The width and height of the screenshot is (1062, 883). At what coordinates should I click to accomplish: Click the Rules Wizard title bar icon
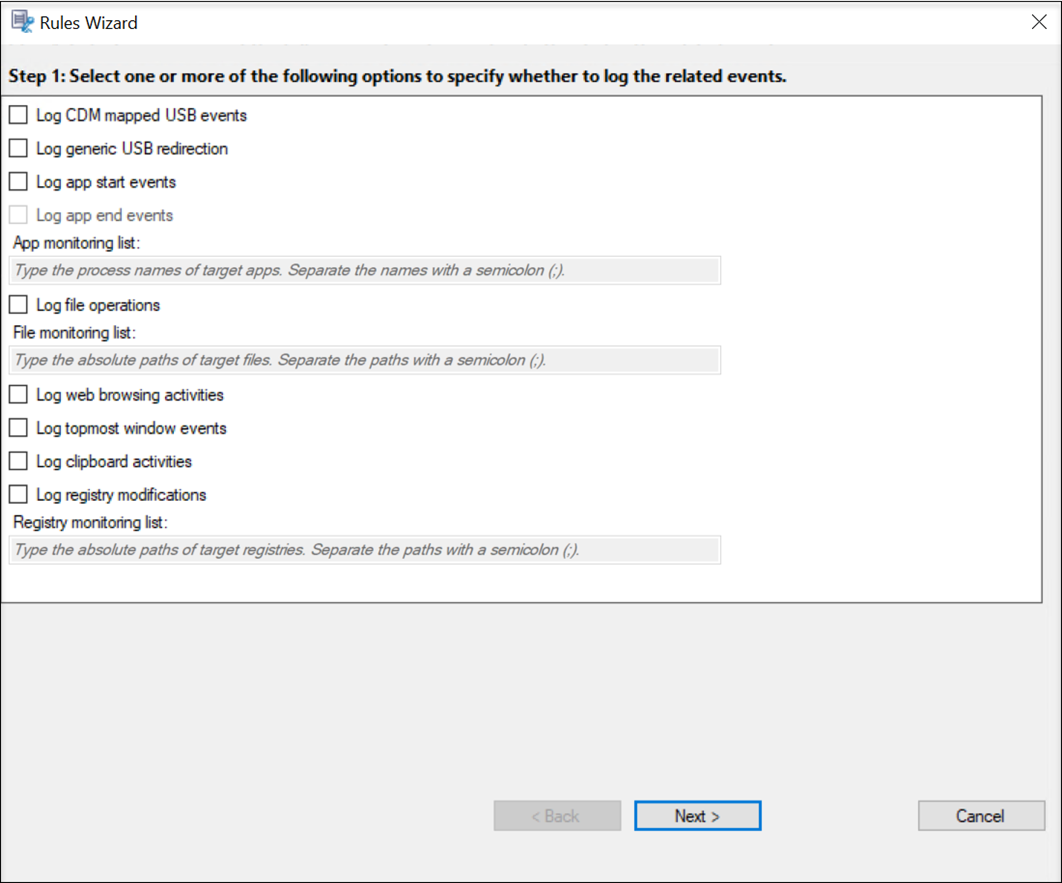(22, 22)
